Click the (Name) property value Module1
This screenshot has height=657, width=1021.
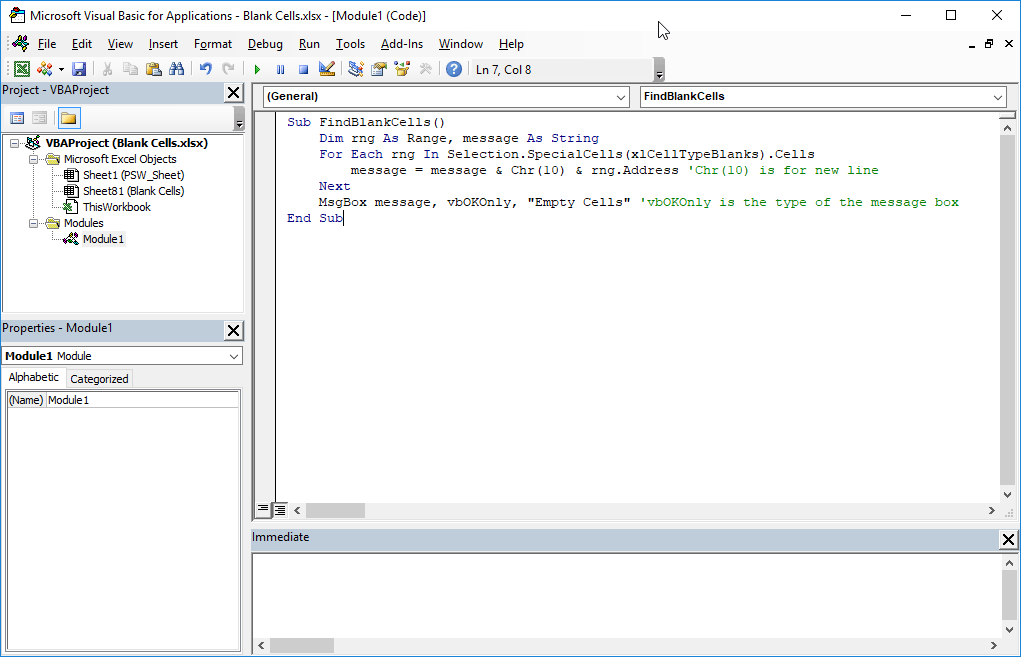[x=143, y=400]
